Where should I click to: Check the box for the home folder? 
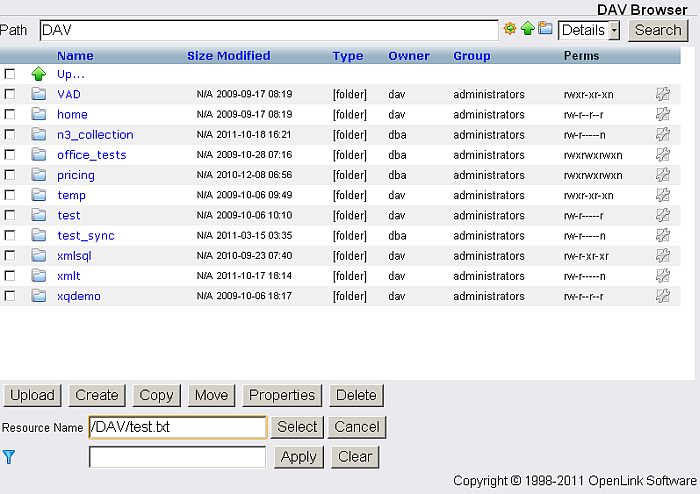[x=9, y=114]
